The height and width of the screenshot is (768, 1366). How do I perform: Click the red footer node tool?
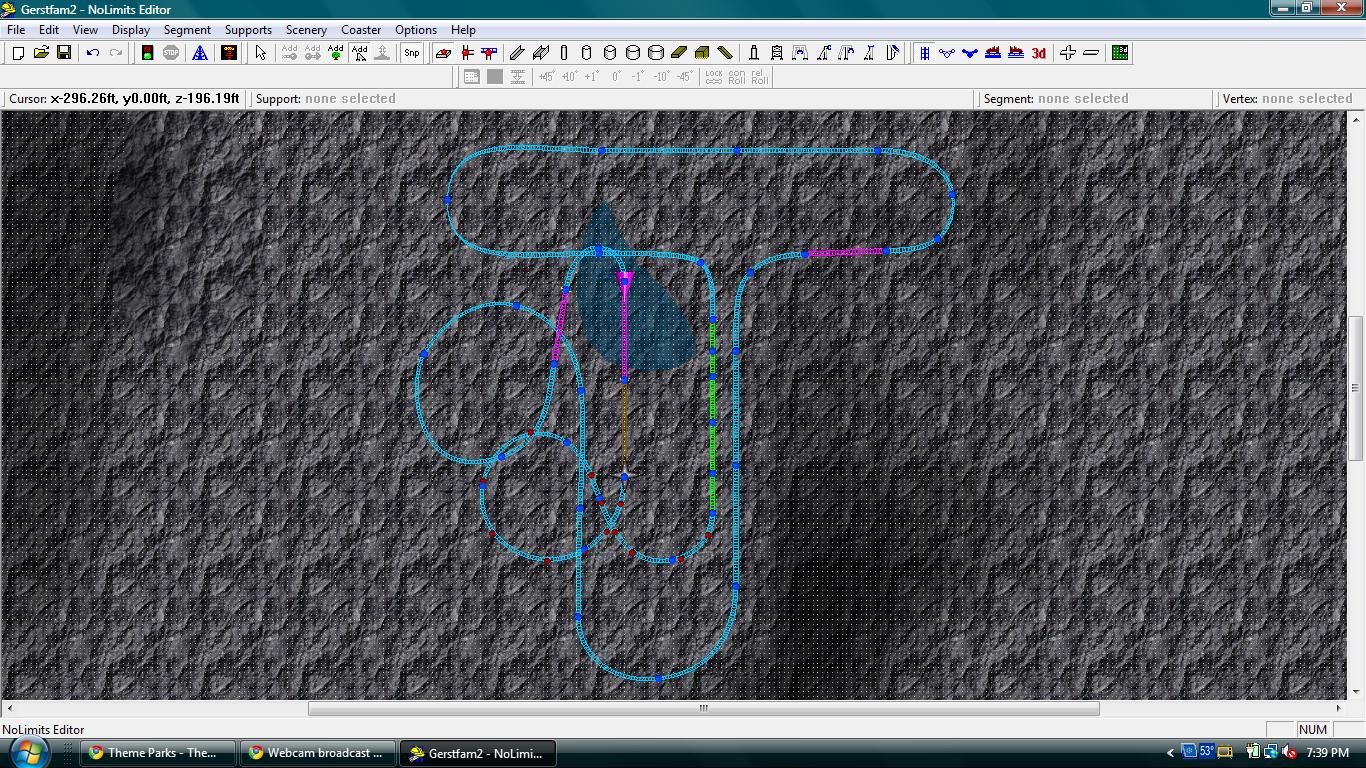[443, 53]
